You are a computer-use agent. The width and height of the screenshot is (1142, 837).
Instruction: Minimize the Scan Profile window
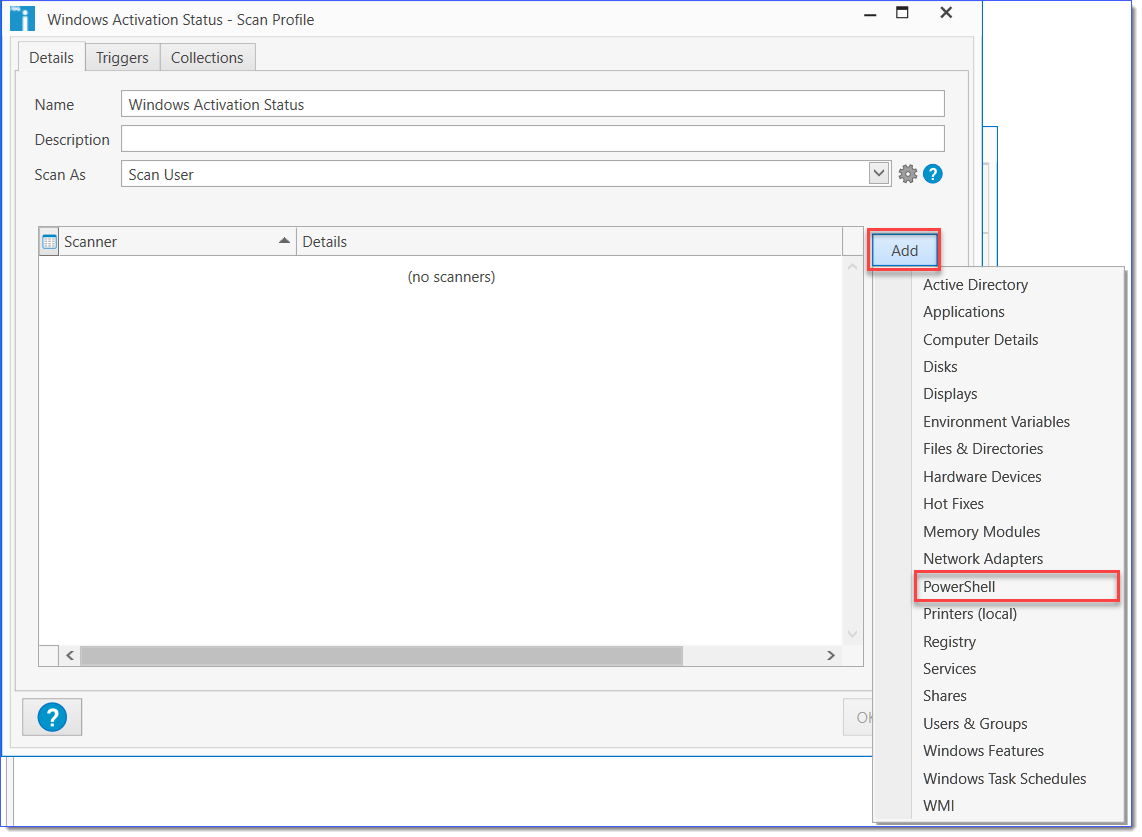[870, 13]
